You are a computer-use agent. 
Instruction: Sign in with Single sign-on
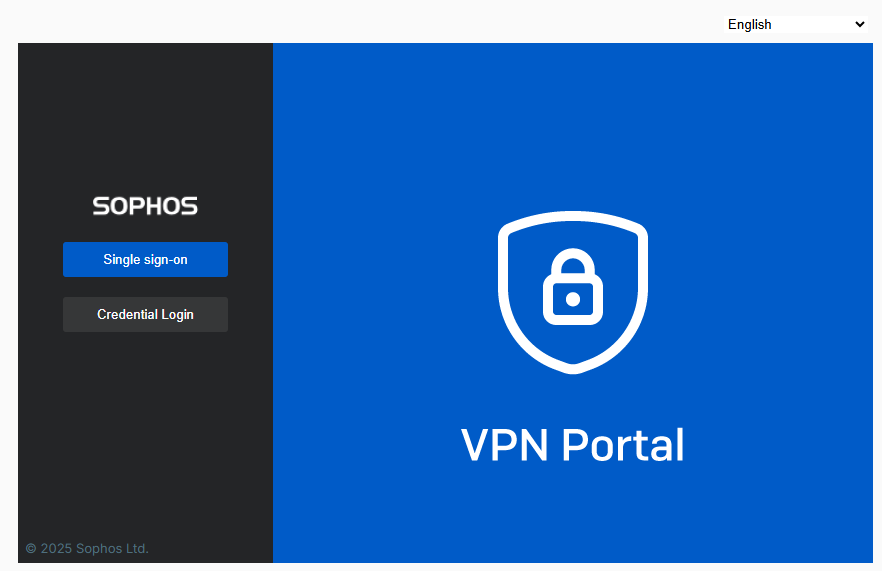[145, 259]
